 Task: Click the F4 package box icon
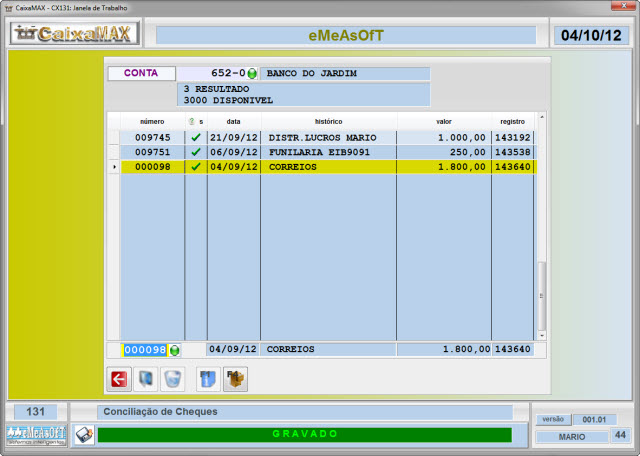[235, 379]
